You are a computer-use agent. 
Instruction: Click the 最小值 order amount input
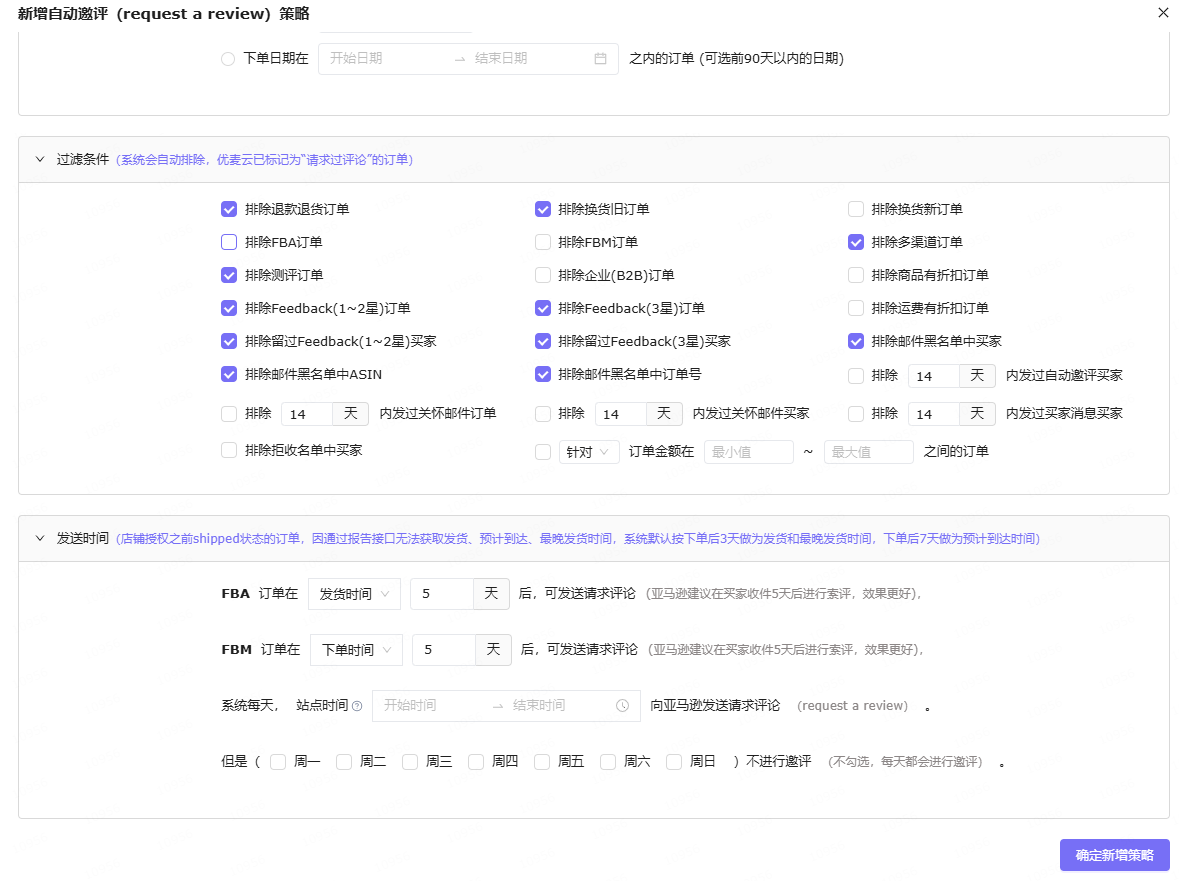point(748,451)
